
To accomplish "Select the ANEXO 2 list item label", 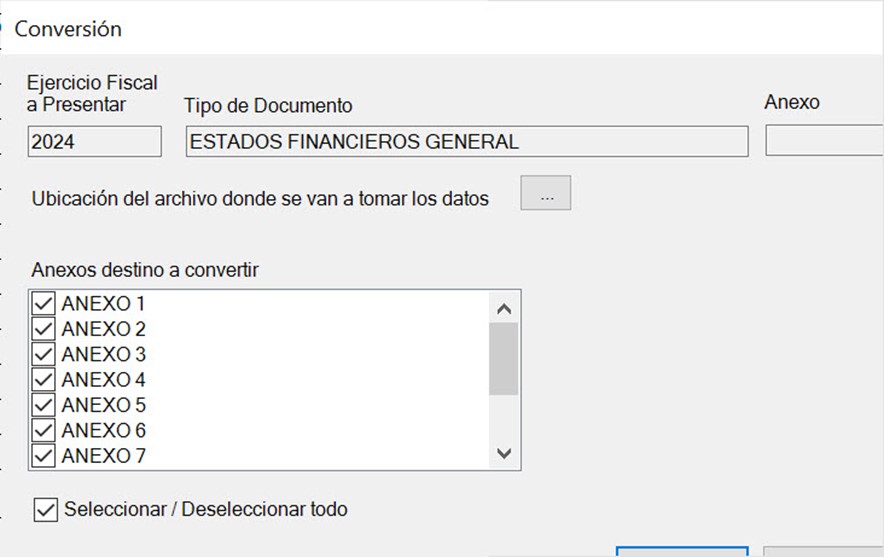I will pos(104,329).
